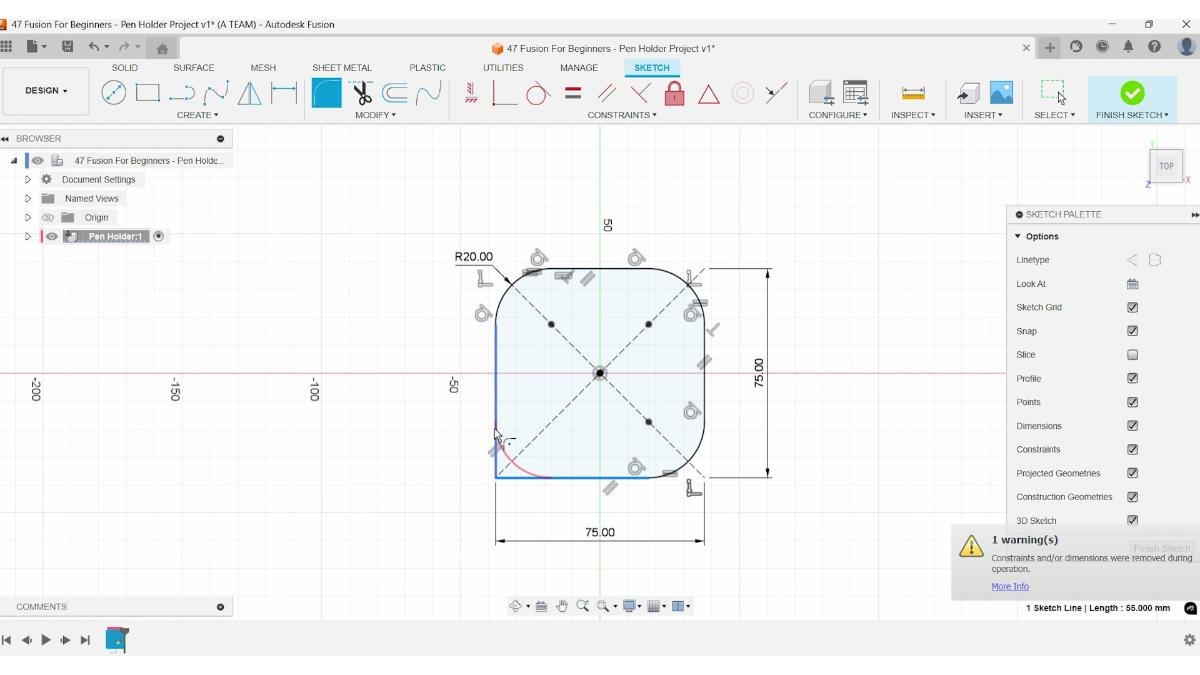Enable the Slice option

(x=1132, y=354)
